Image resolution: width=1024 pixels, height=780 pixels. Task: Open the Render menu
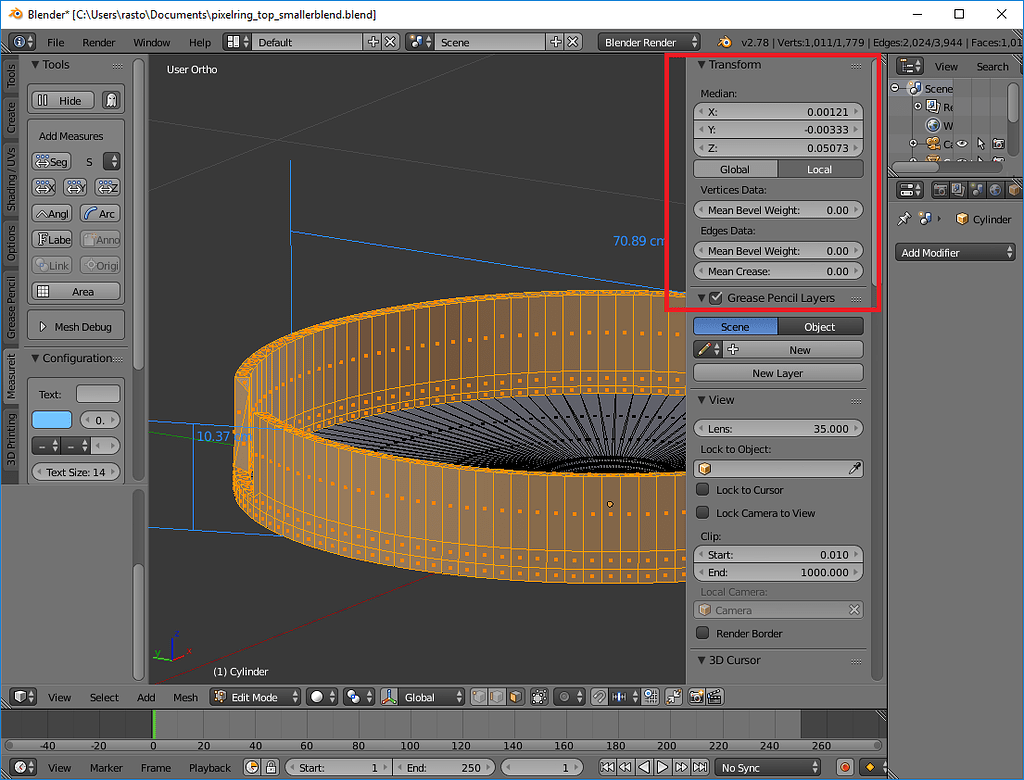click(99, 42)
